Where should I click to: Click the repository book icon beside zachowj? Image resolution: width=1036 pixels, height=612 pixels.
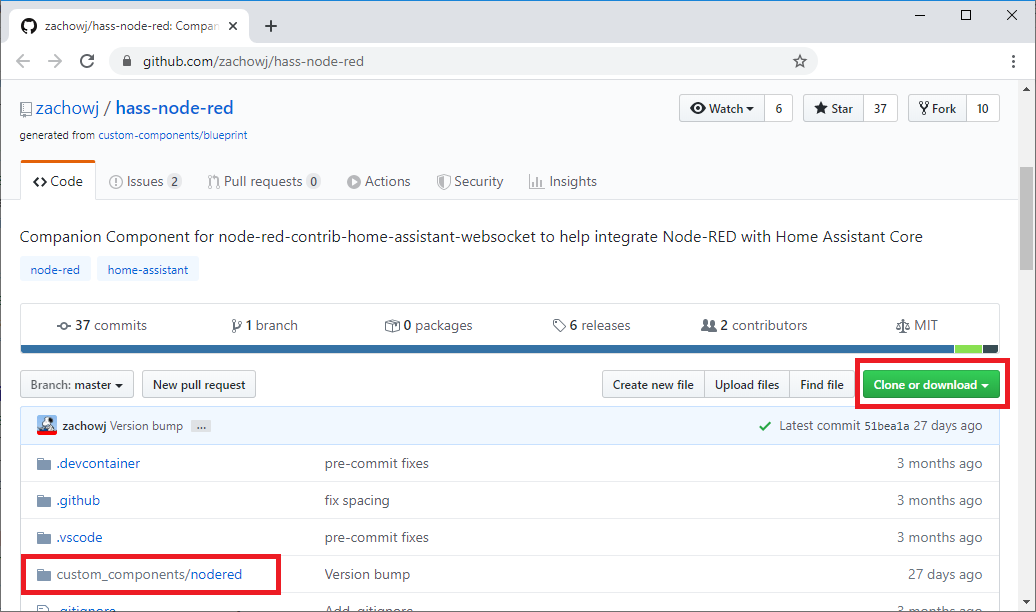pyautogui.click(x=26, y=109)
